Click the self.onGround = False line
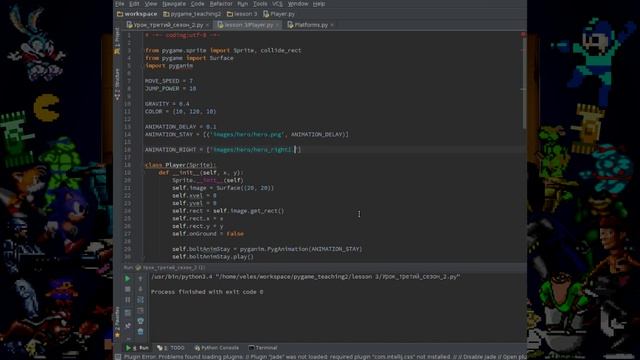This screenshot has width=640, height=360. click(x=208, y=234)
